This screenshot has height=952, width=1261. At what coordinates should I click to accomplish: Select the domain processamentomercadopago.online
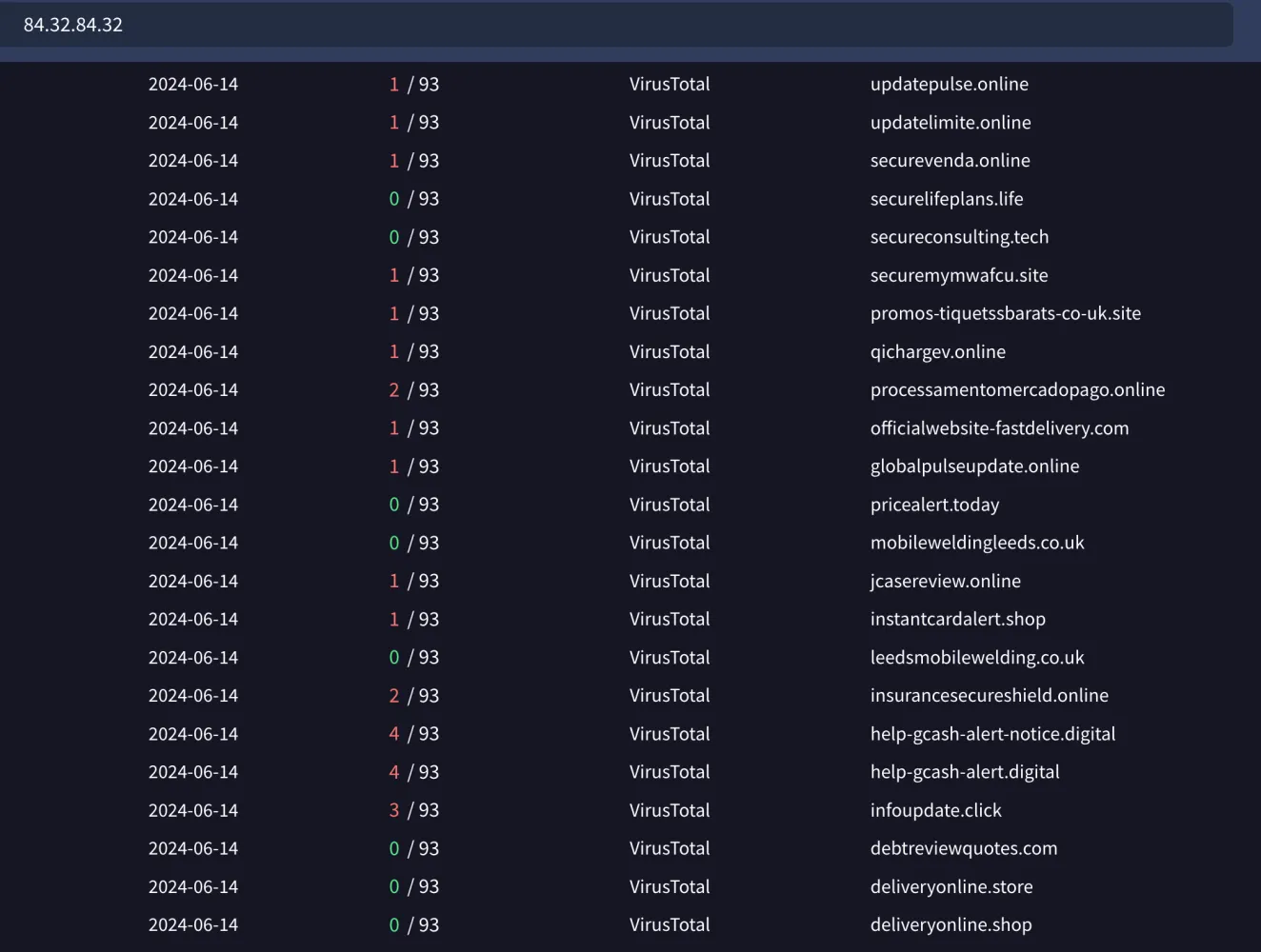pyautogui.click(x=1018, y=389)
